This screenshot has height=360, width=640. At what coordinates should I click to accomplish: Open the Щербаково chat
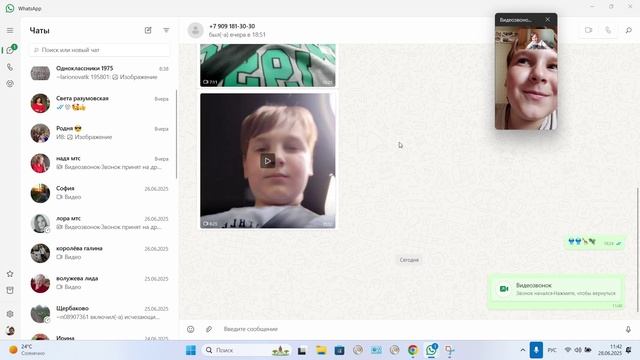coord(100,313)
